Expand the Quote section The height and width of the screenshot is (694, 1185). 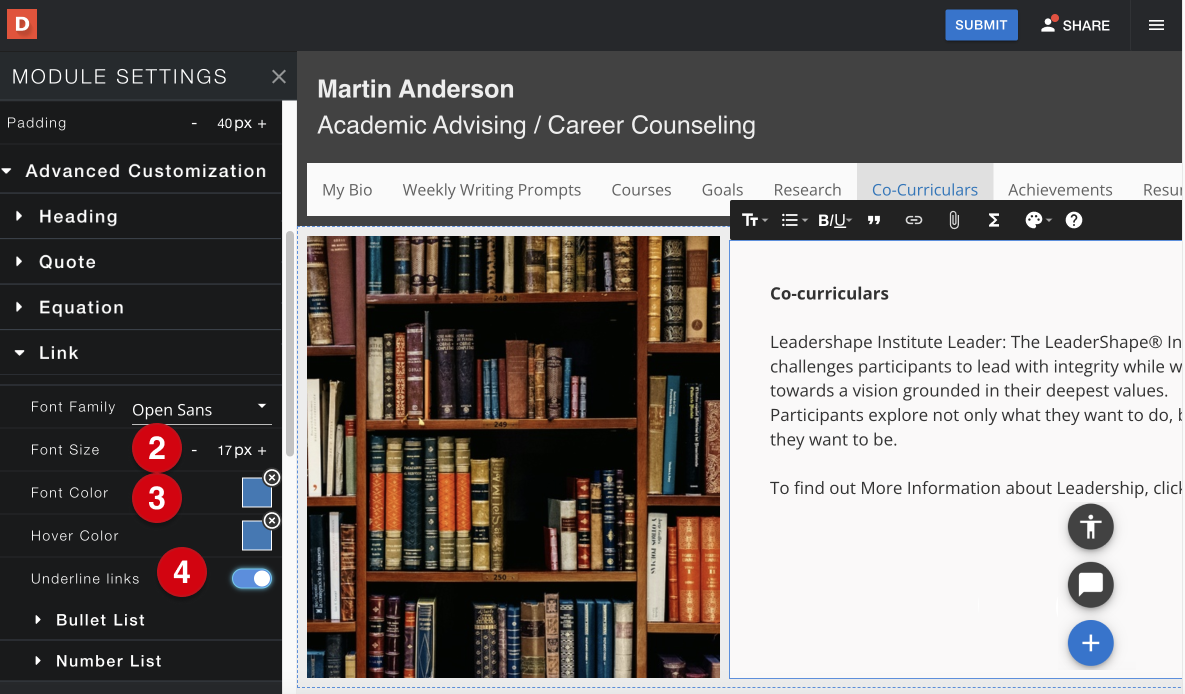tap(141, 262)
